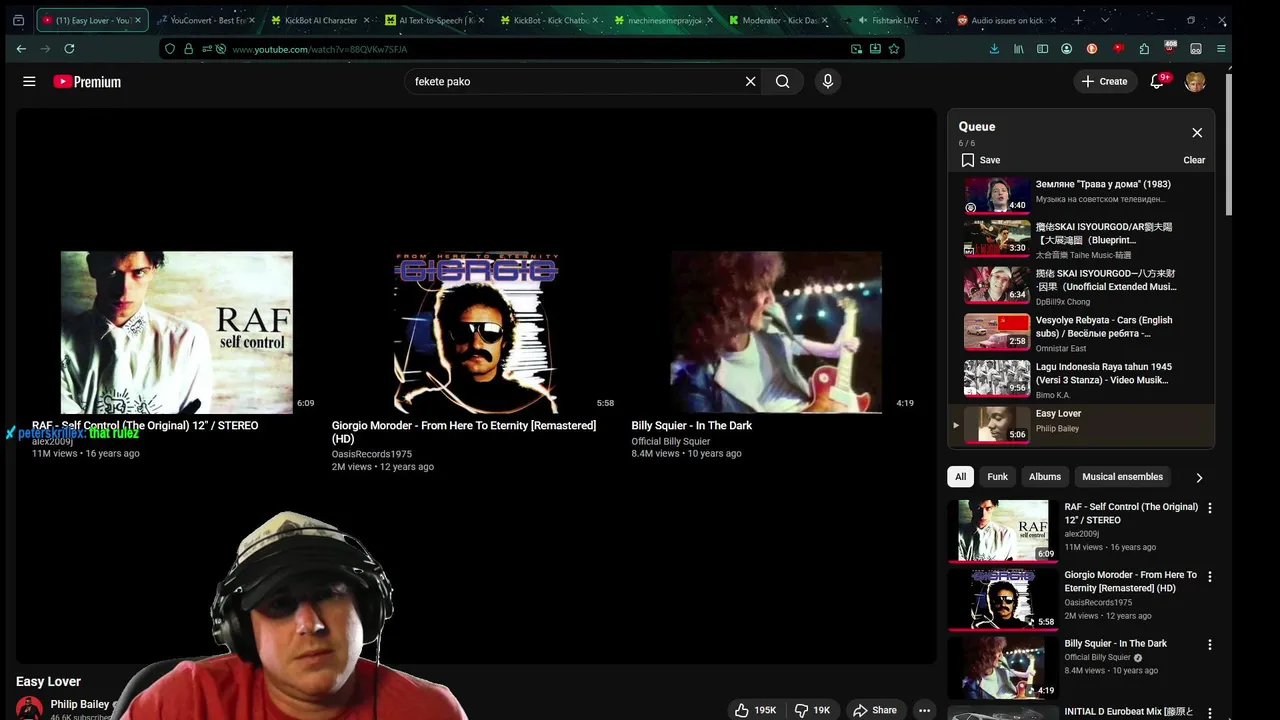Image resolution: width=1280 pixels, height=720 pixels.
Task: Play queue item by Taihe Music
Action: pyautogui.click(x=1081, y=241)
